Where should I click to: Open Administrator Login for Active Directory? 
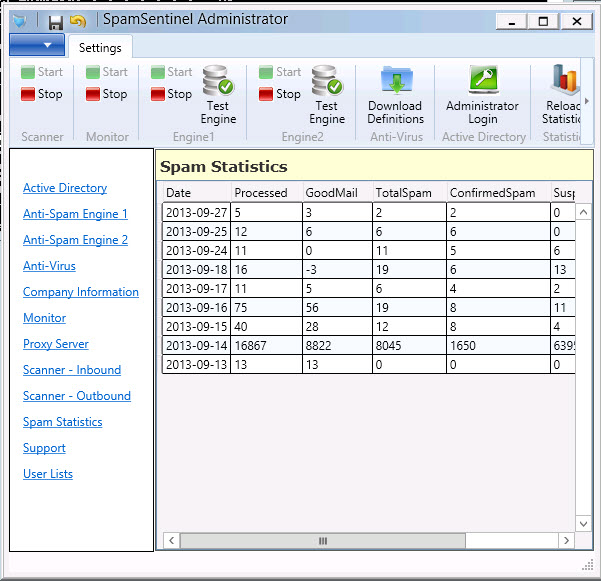(x=483, y=95)
